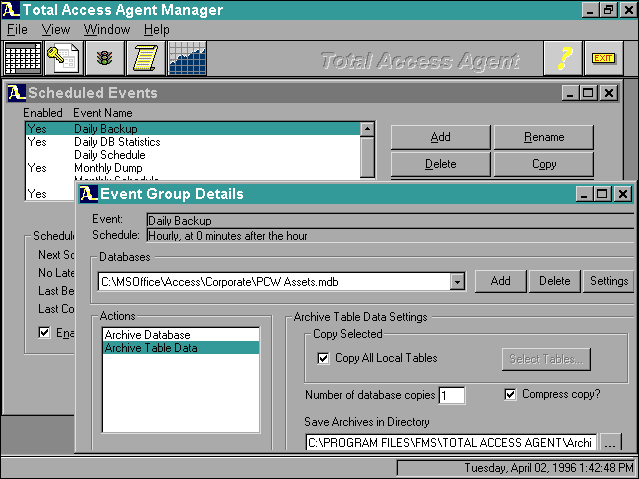Click the calendar schedule grid toolbar icon
The height and width of the screenshot is (479, 639).
tap(23, 58)
